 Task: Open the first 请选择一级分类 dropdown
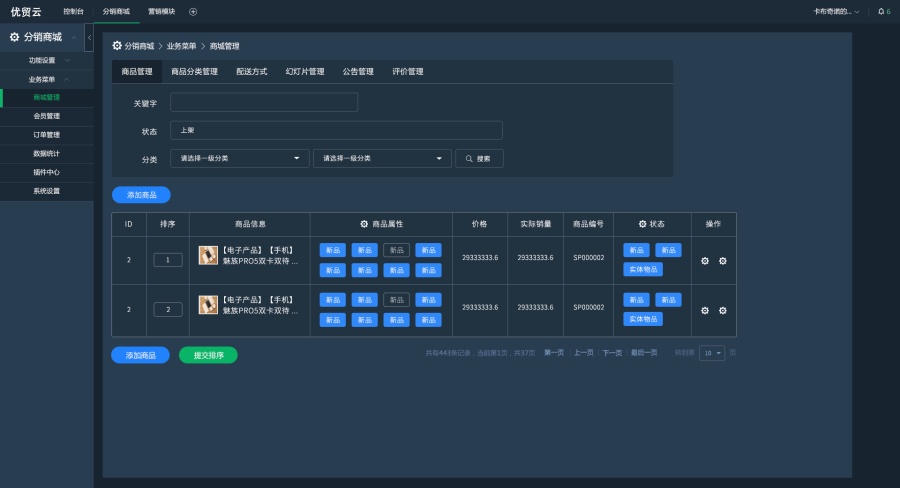(239, 158)
